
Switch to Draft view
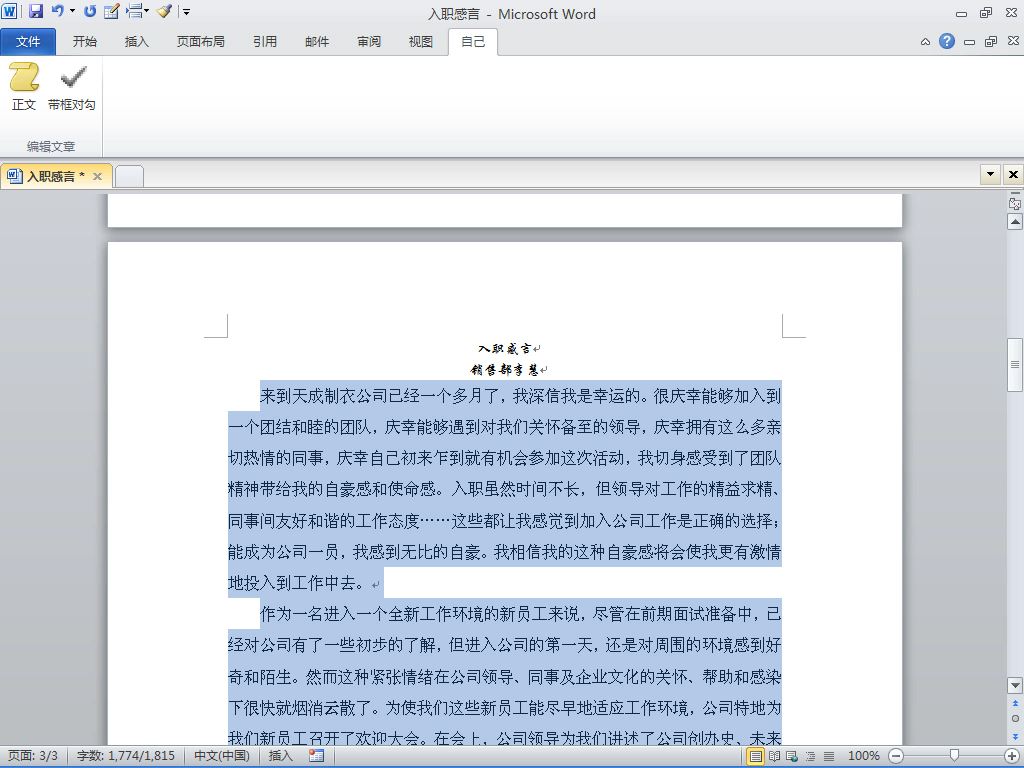pos(829,756)
